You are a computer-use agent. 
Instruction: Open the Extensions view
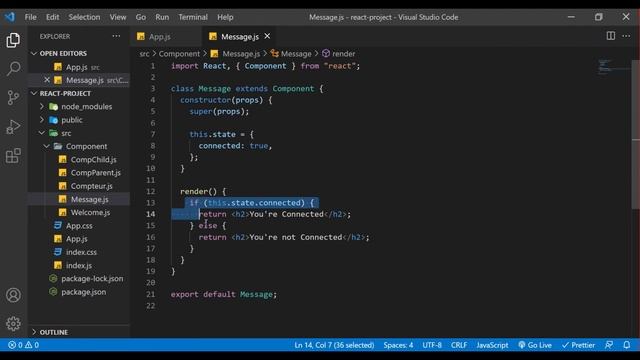(x=13, y=156)
